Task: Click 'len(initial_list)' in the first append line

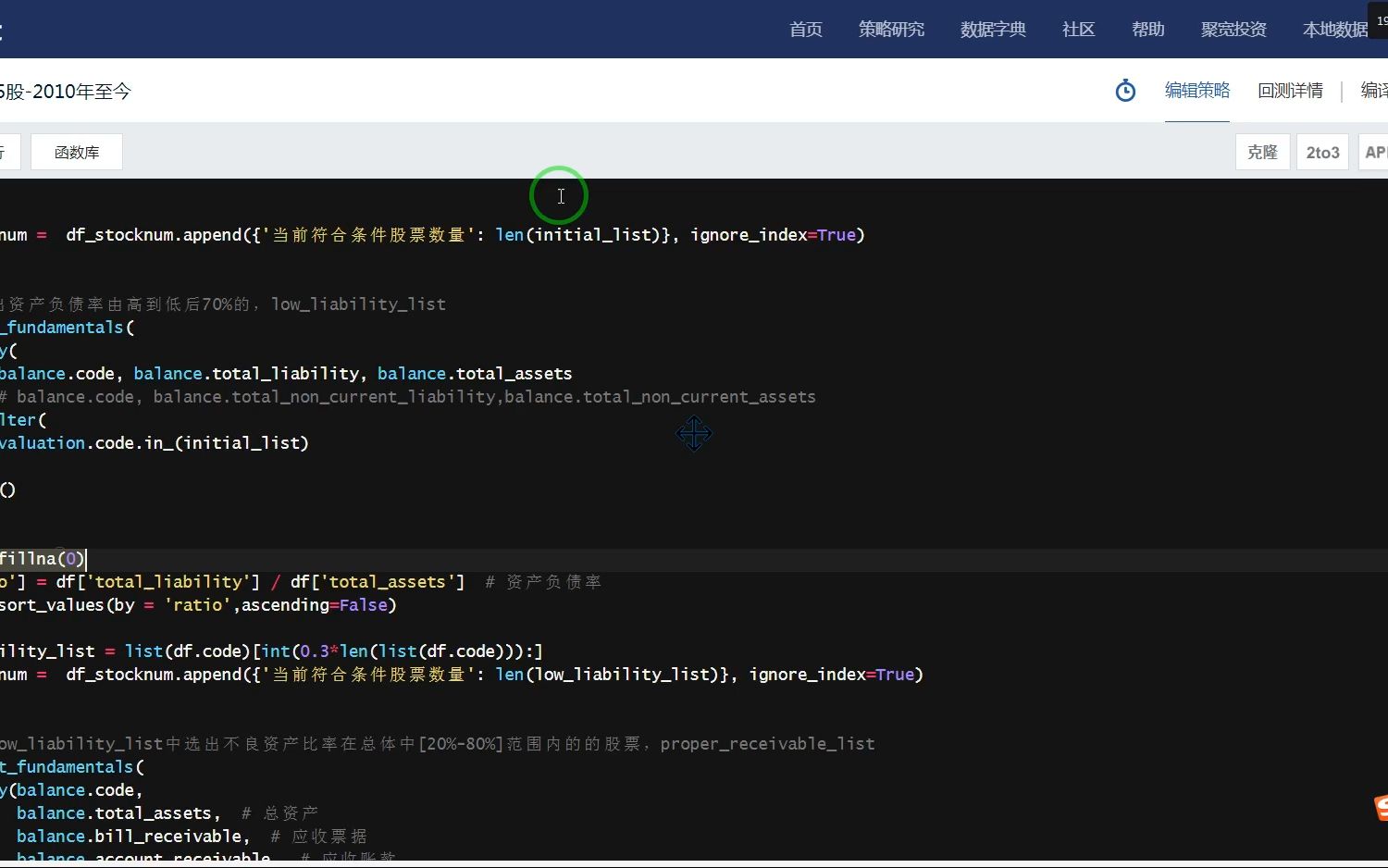Action: [577, 235]
